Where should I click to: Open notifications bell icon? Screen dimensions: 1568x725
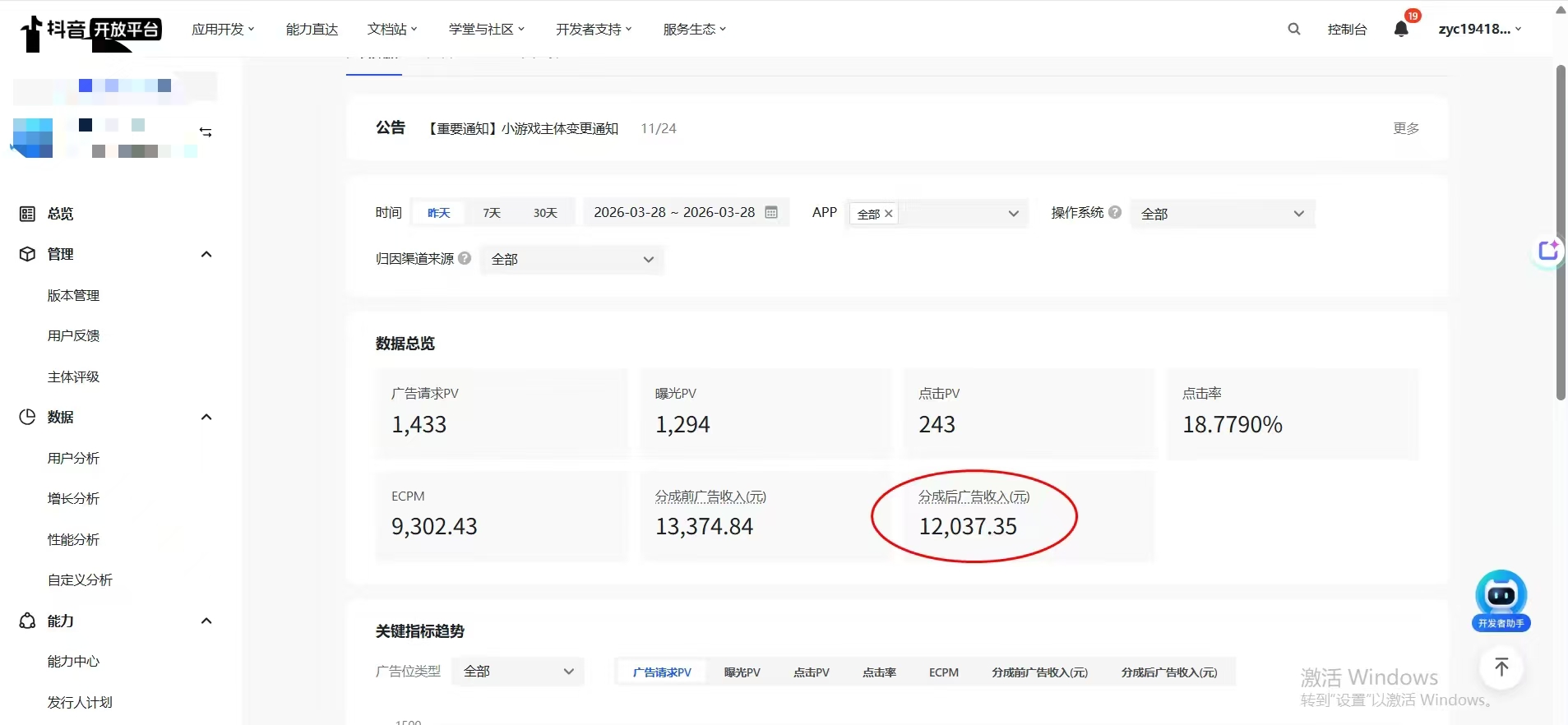(x=1401, y=29)
